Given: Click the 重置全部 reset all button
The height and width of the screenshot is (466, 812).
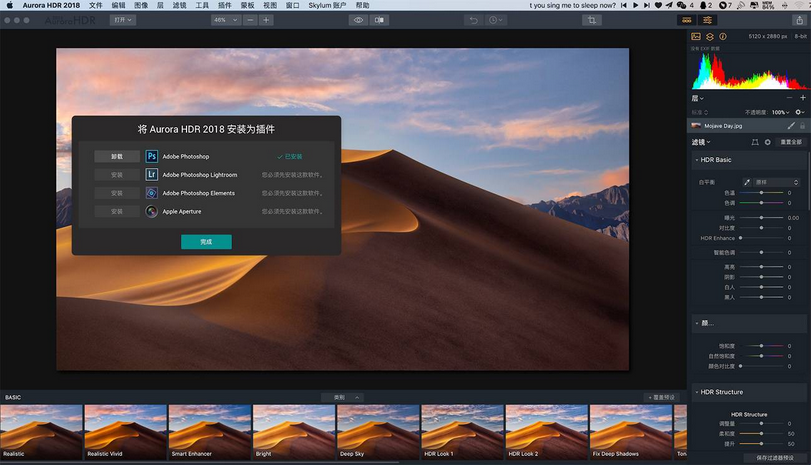Looking at the screenshot, I should pos(791,142).
